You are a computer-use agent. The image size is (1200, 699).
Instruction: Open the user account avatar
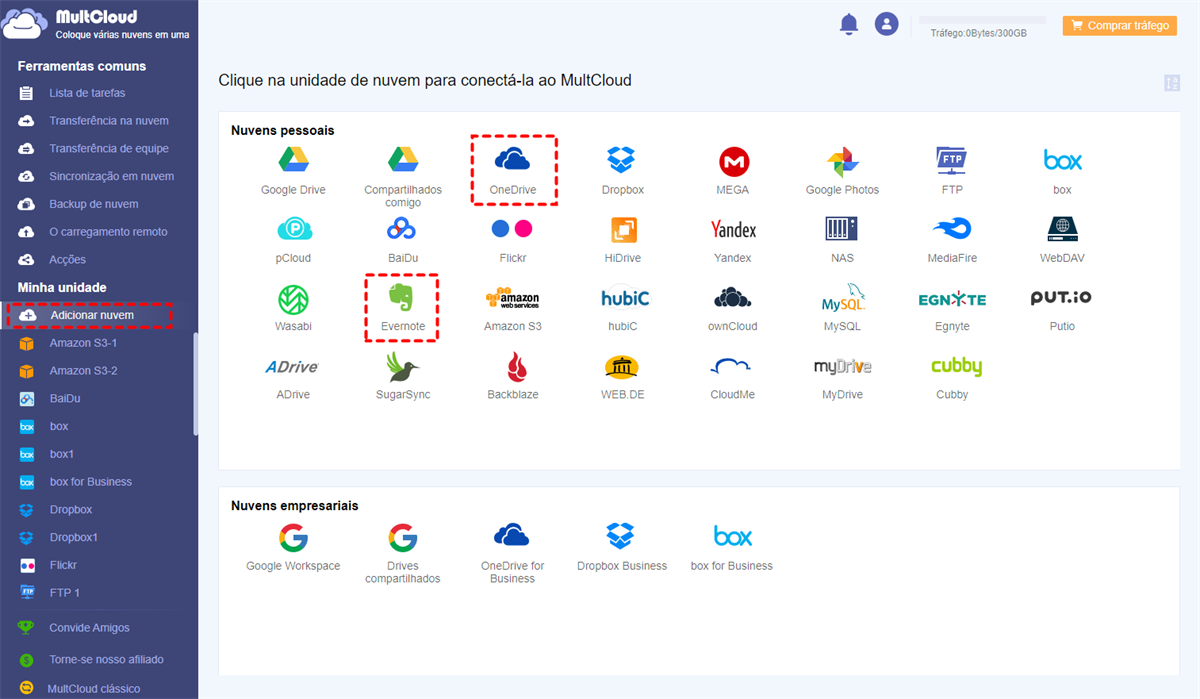[x=886, y=24]
